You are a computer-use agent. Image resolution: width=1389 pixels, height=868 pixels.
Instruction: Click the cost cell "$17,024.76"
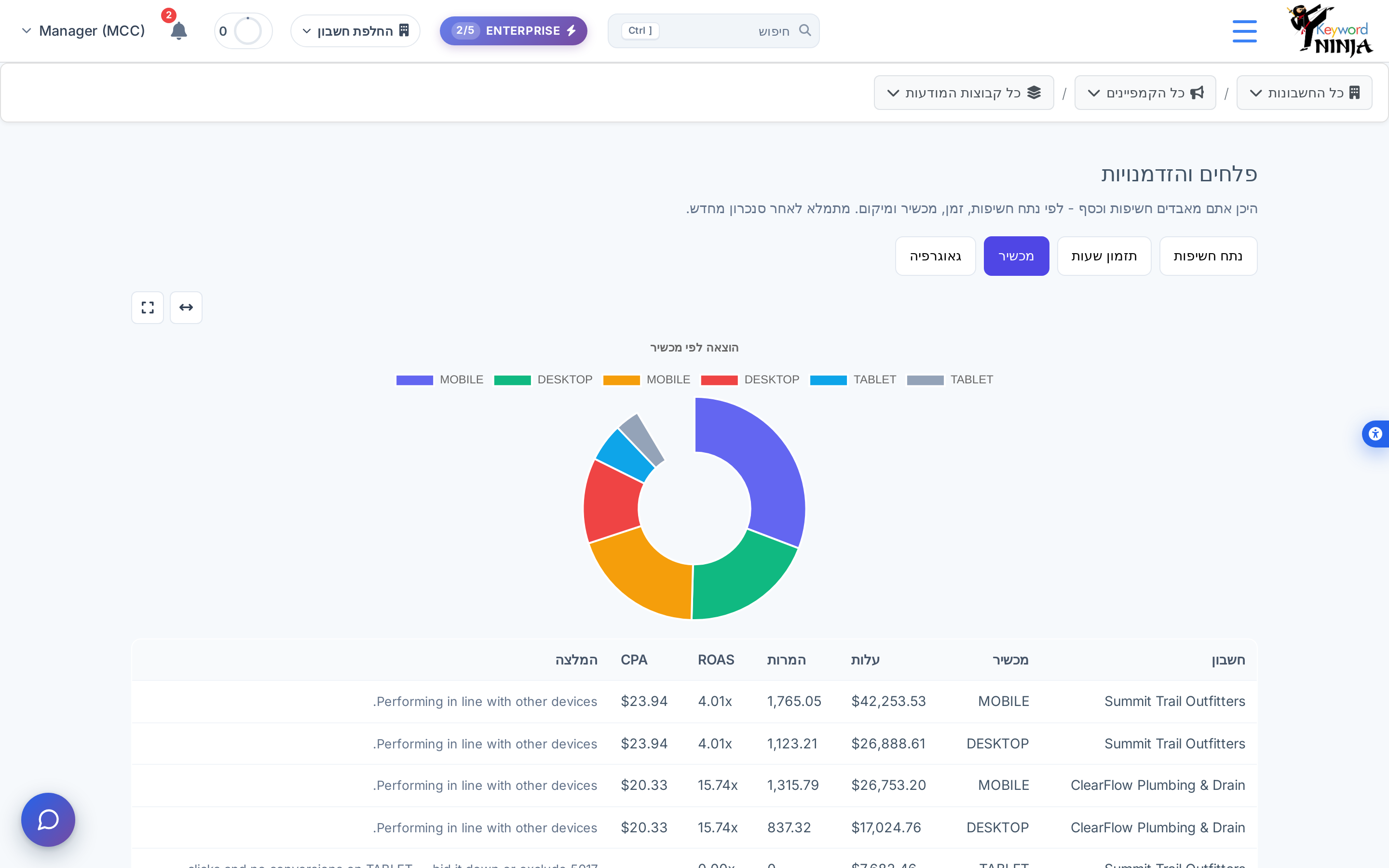[886, 828]
